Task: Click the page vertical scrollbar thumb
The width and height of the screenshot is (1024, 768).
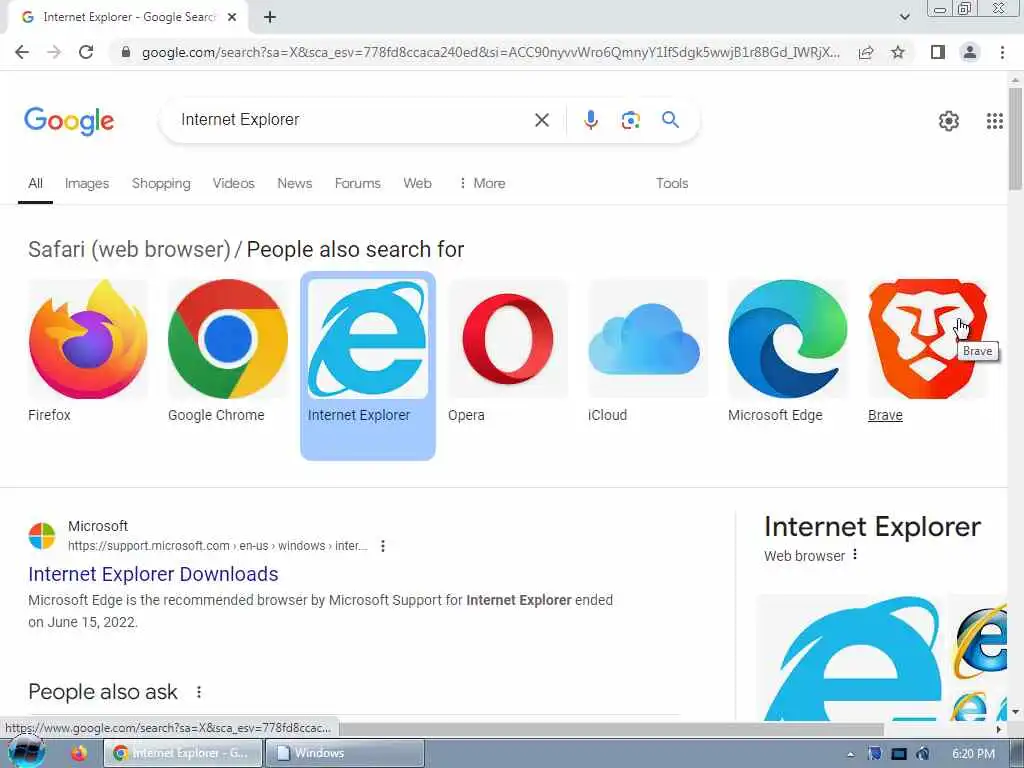Action: [1015, 137]
